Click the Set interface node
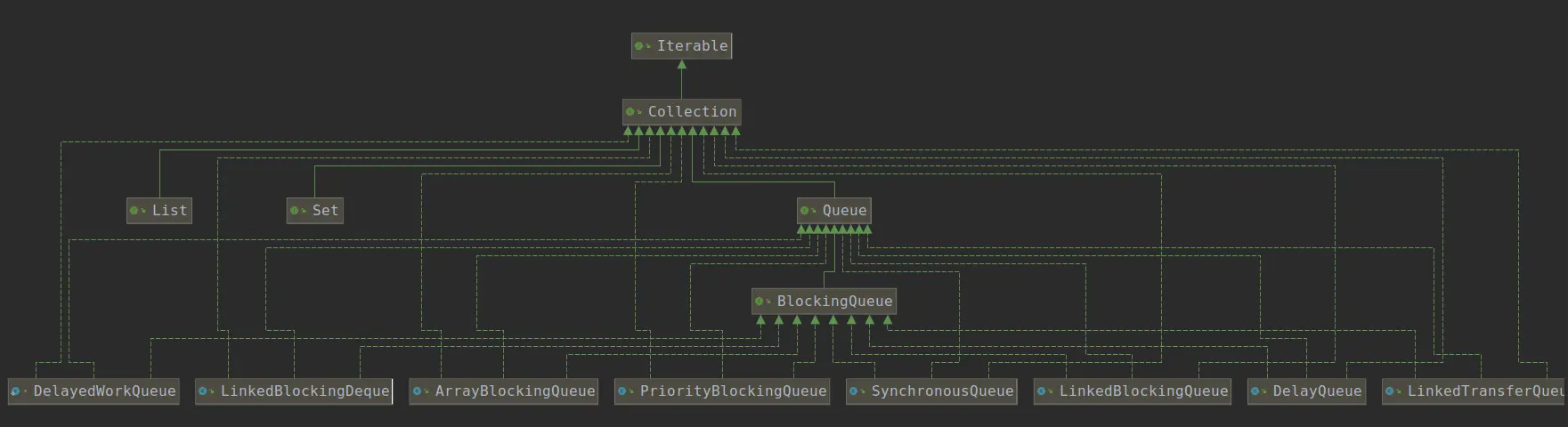 pyautogui.click(x=315, y=211)
